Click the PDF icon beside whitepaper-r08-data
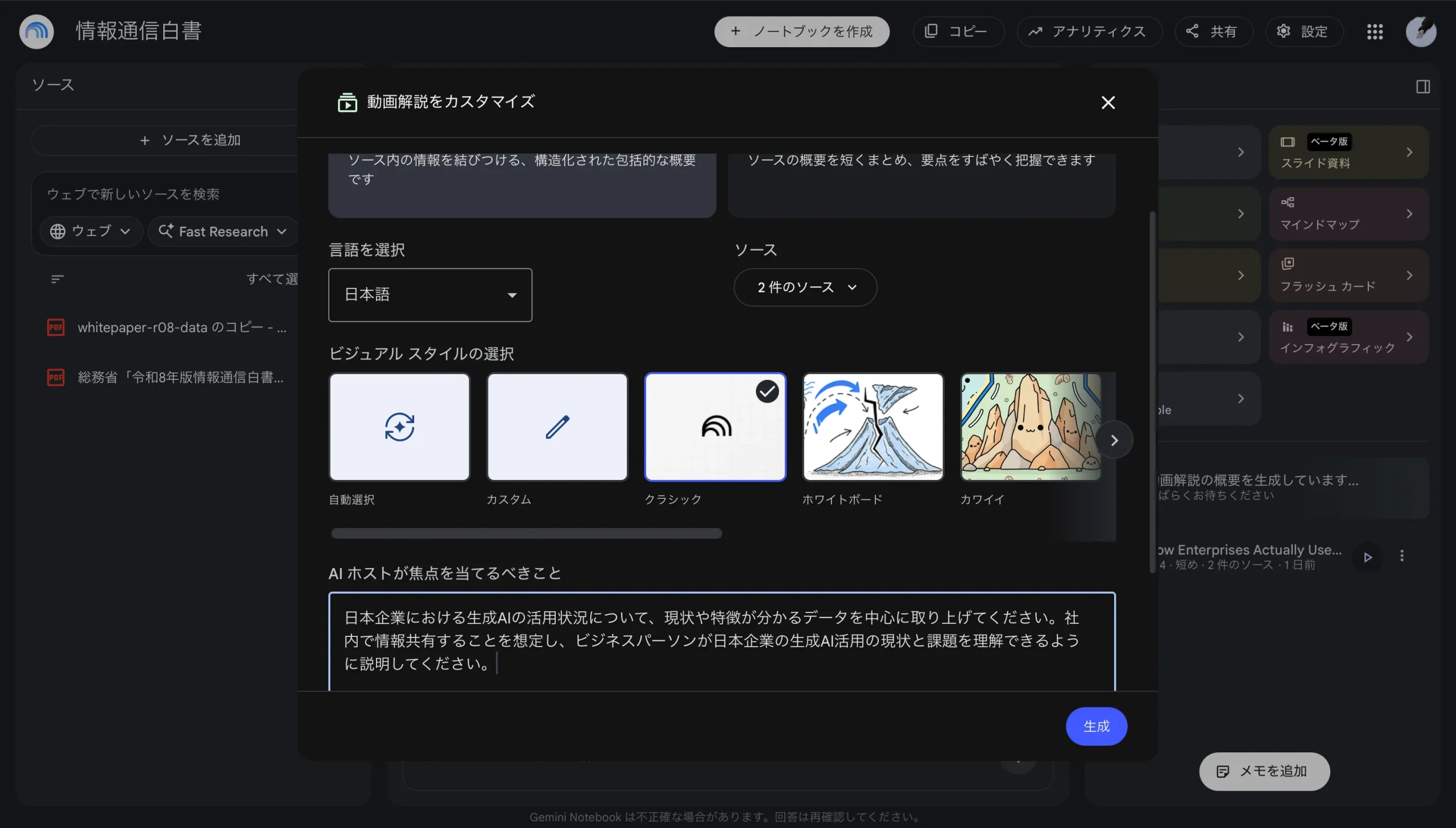 [56, 327]
